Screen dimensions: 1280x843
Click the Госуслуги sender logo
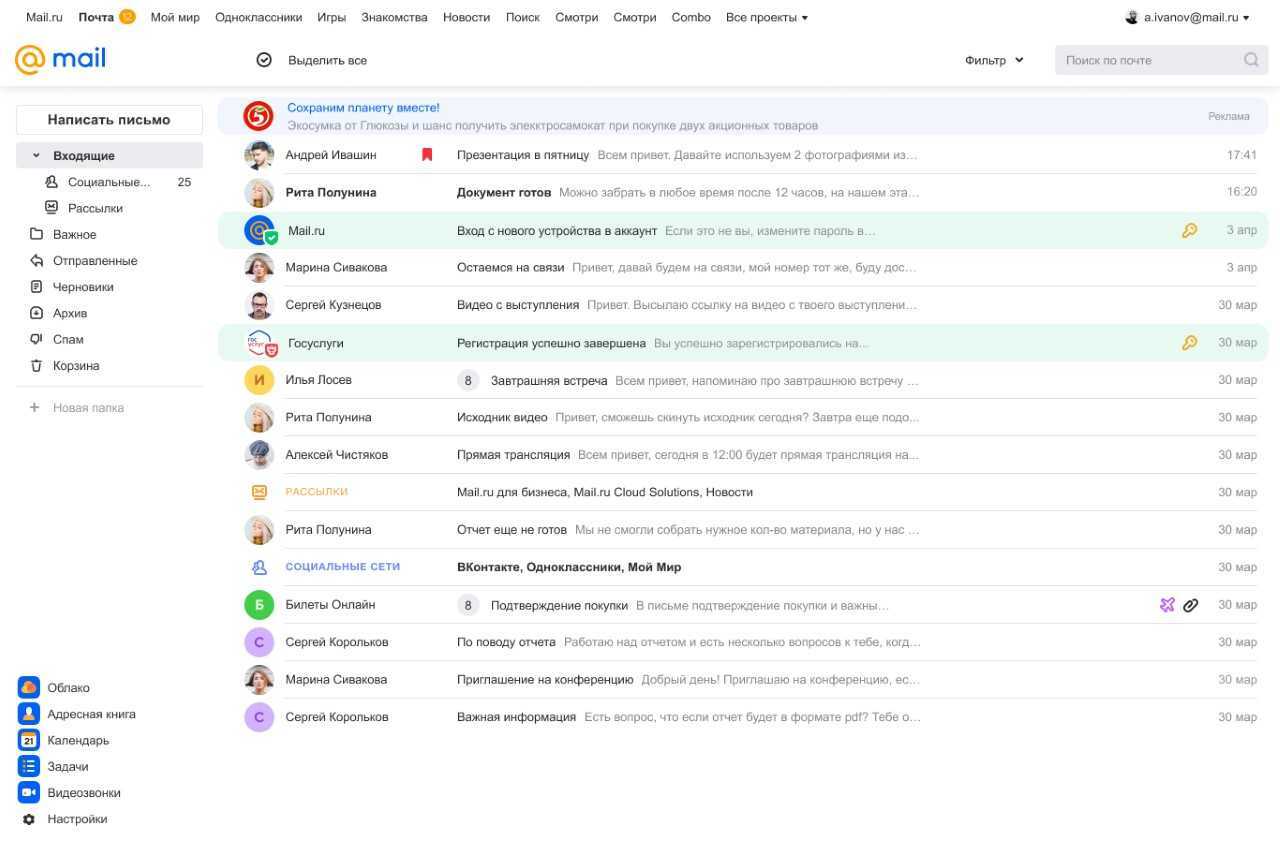[x=260, y=343]
